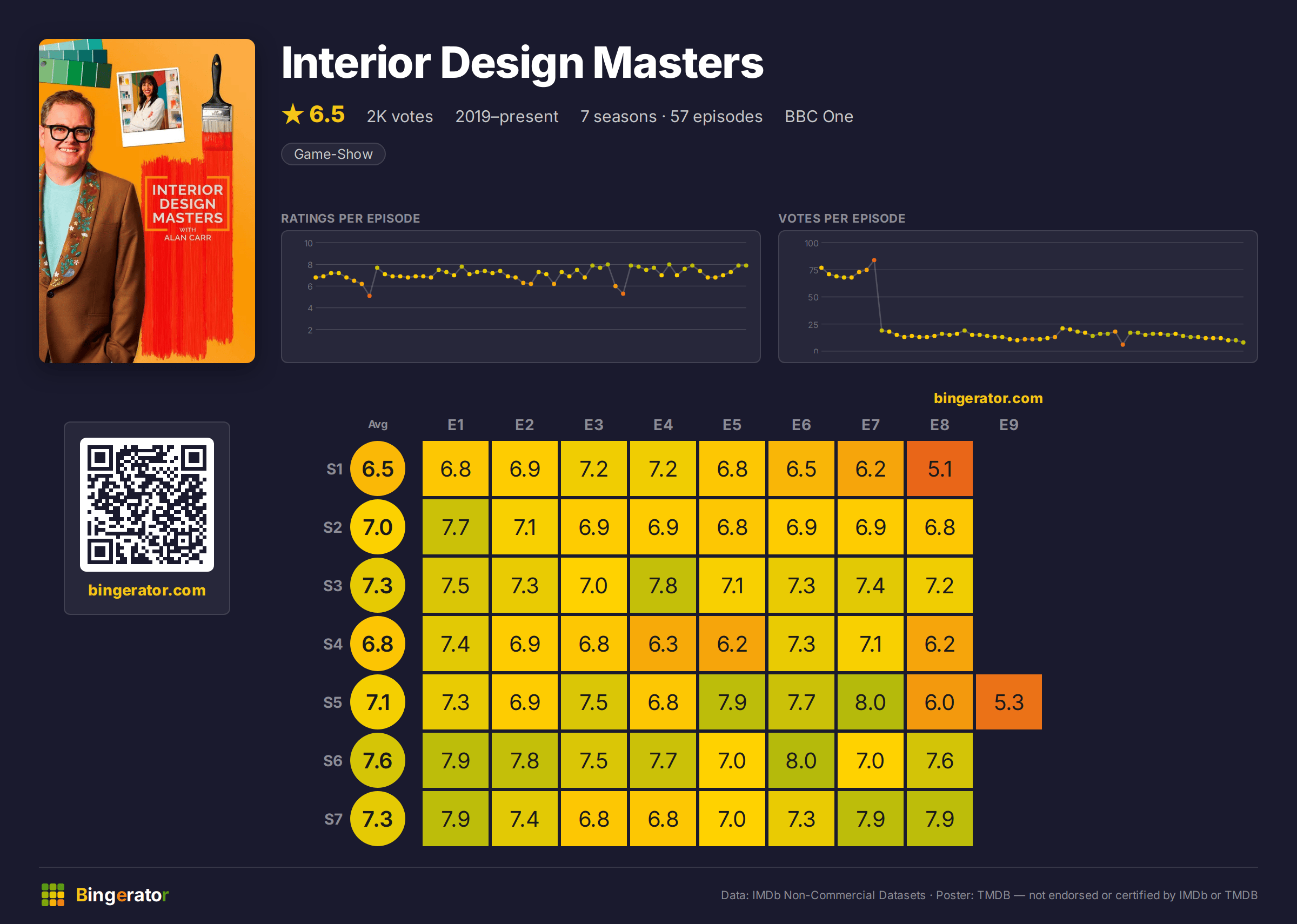Screen dimensions: 1297x924
Task: Click the S7 season row label
Action: tap(333, 819)
